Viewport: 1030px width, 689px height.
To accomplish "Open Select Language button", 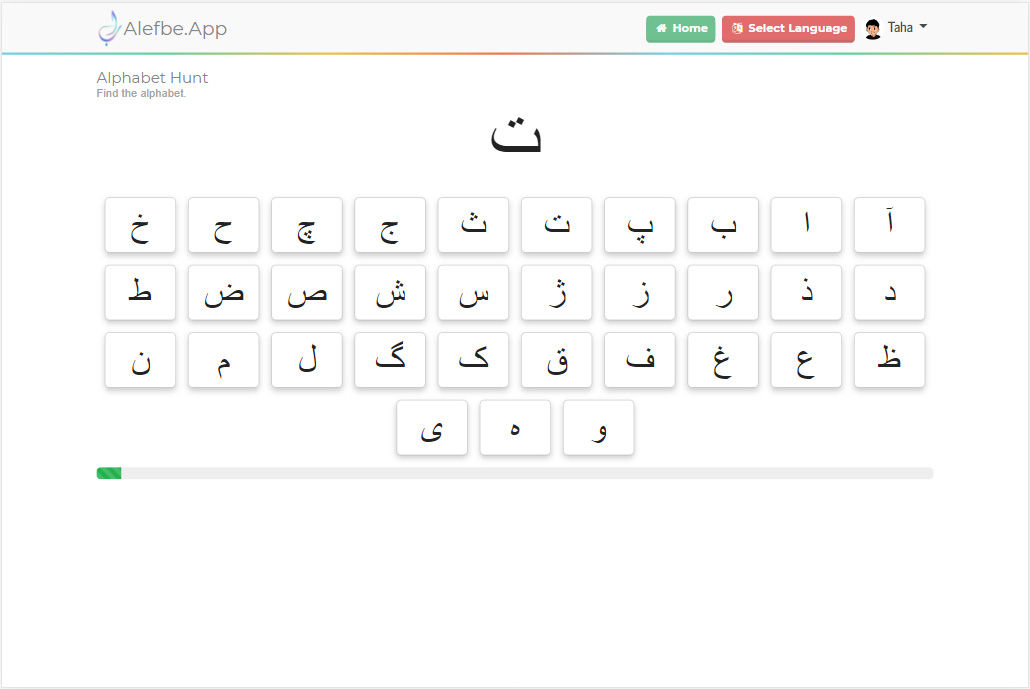I will click(788, 29).
